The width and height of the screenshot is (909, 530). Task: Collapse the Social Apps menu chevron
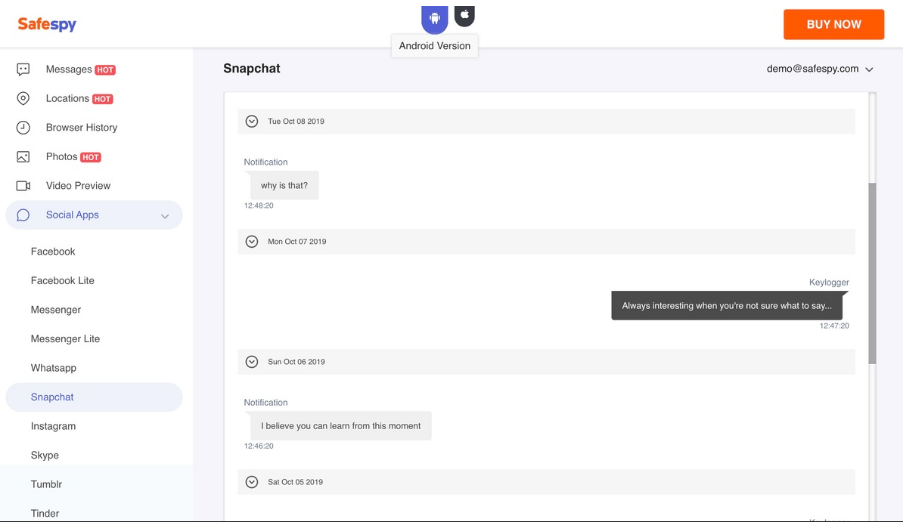[x=165, y=215]
